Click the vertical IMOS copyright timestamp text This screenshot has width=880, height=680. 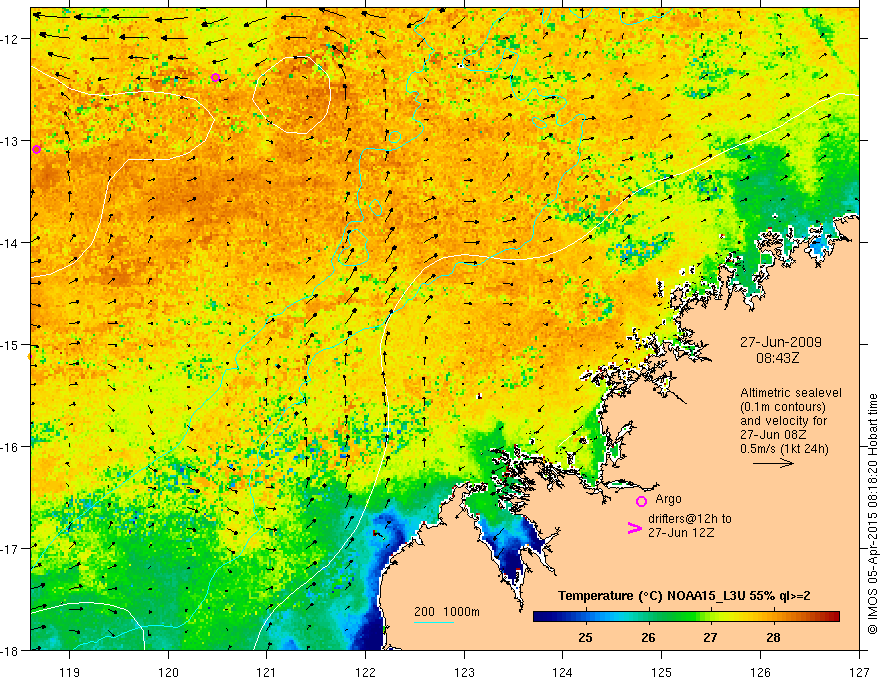[872, 514]
